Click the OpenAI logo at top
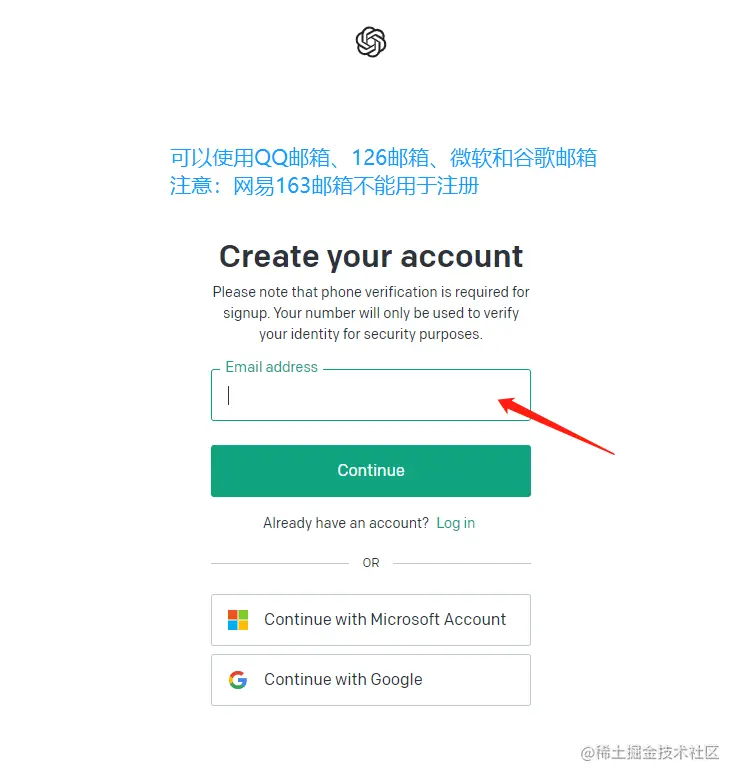The image size is (741, 783). pos(370,42)
